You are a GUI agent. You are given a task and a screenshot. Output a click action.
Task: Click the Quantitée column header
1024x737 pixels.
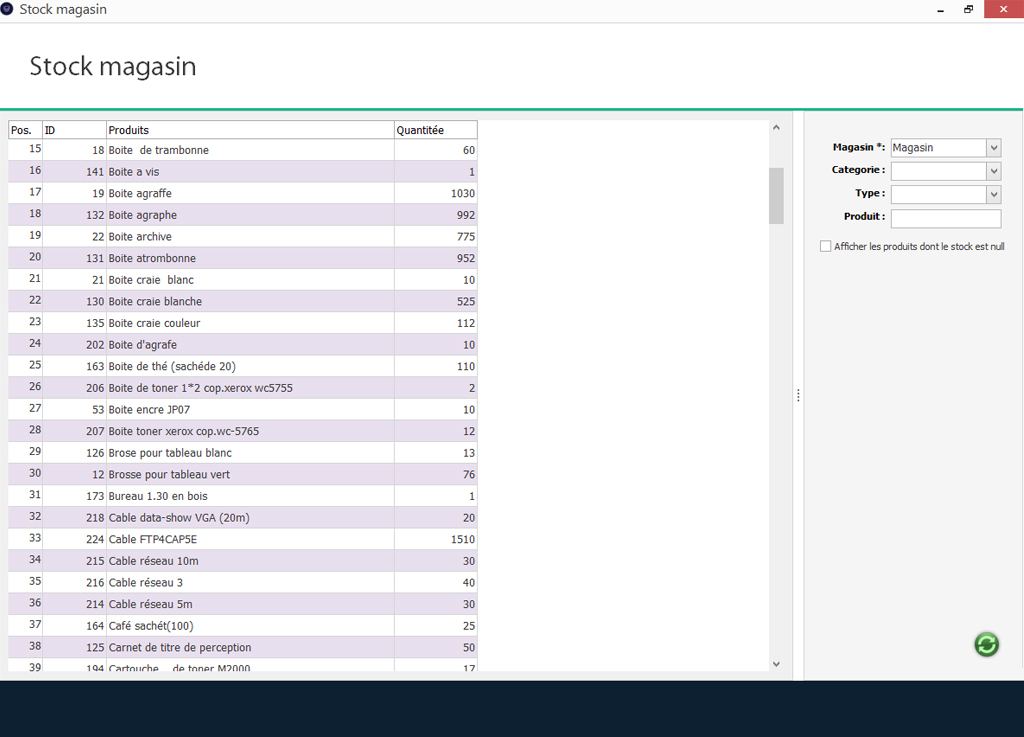click(435, 130)
